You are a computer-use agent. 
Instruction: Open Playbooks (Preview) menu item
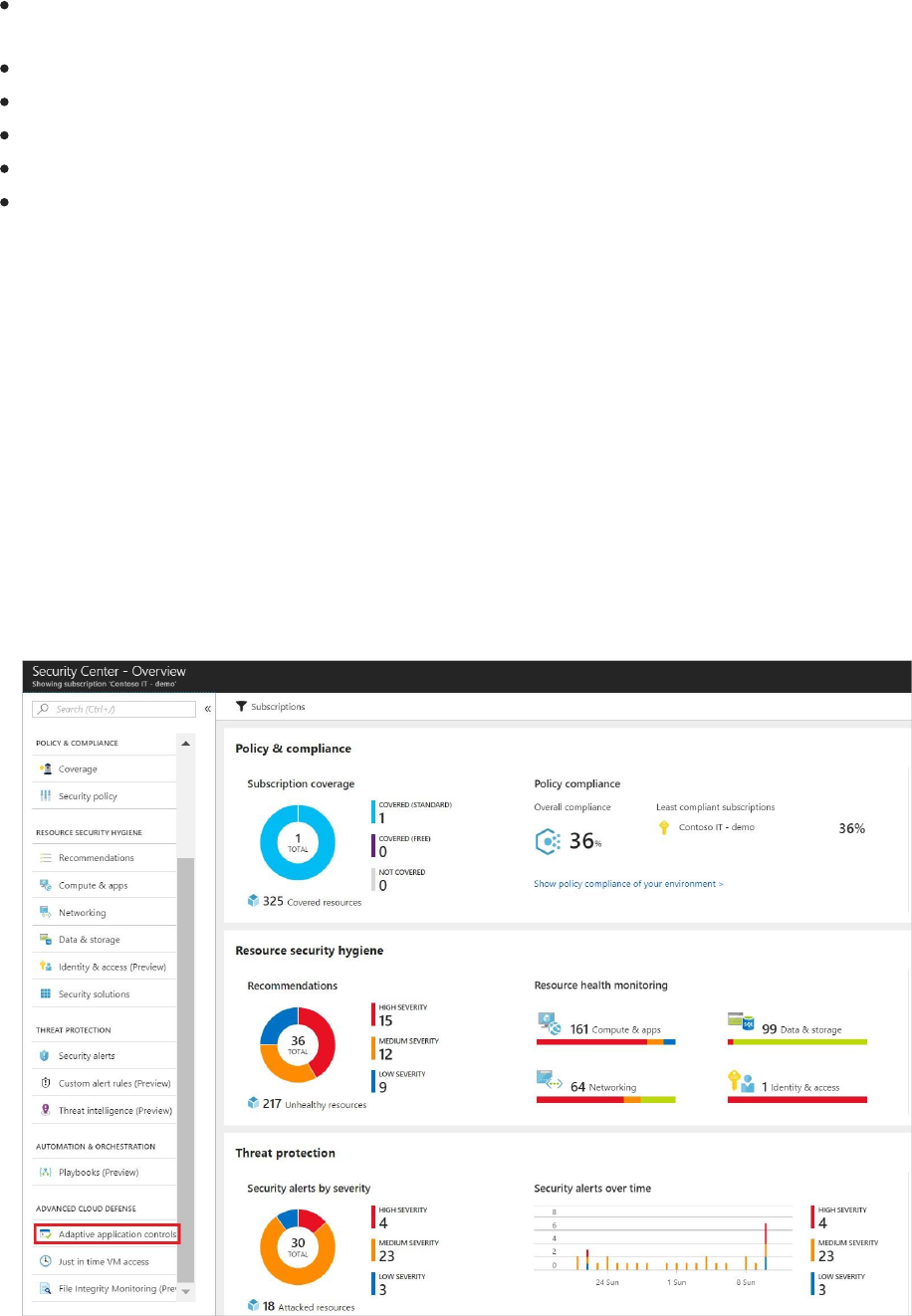click(105, 1172)
